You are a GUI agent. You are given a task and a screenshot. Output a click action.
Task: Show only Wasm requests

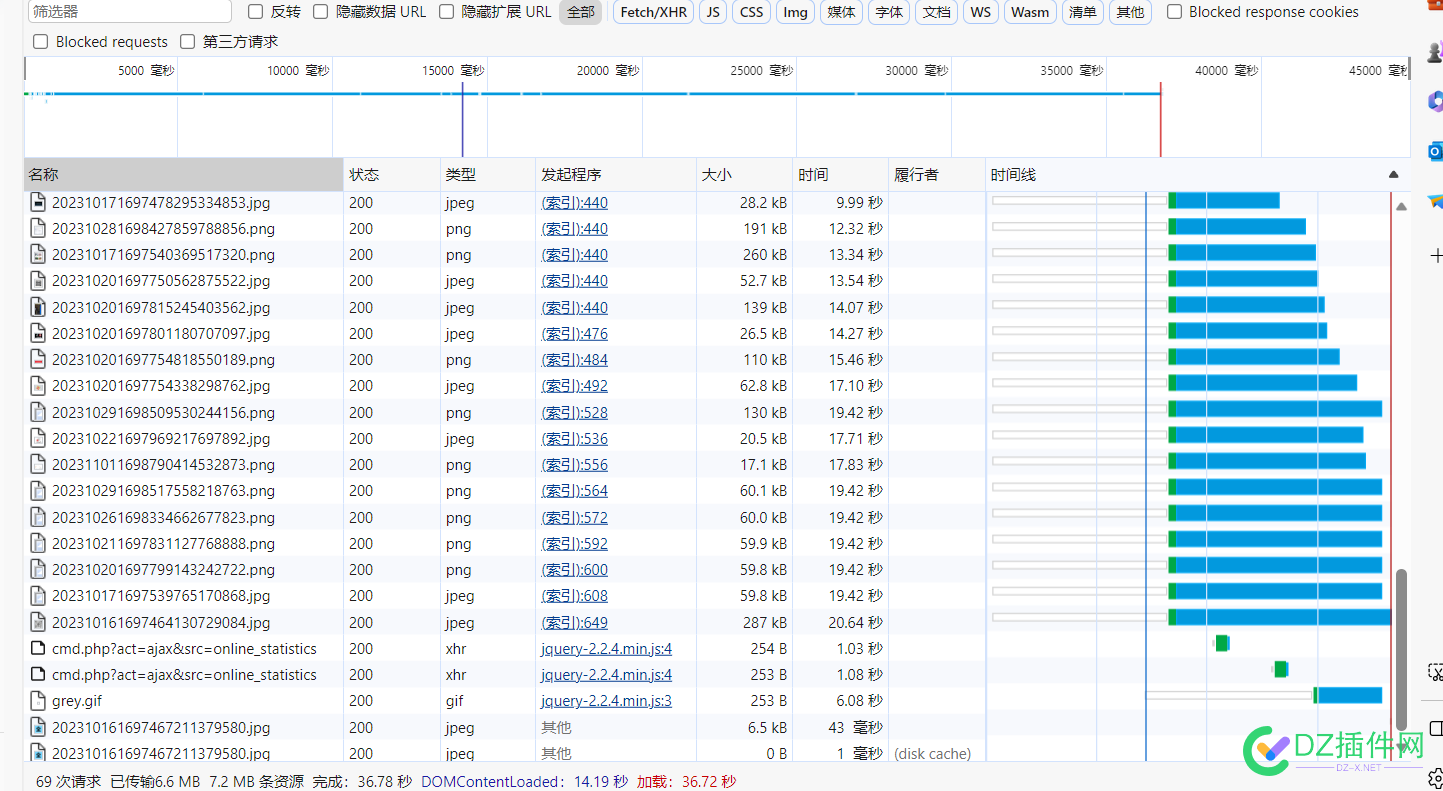coord(1030,12)
